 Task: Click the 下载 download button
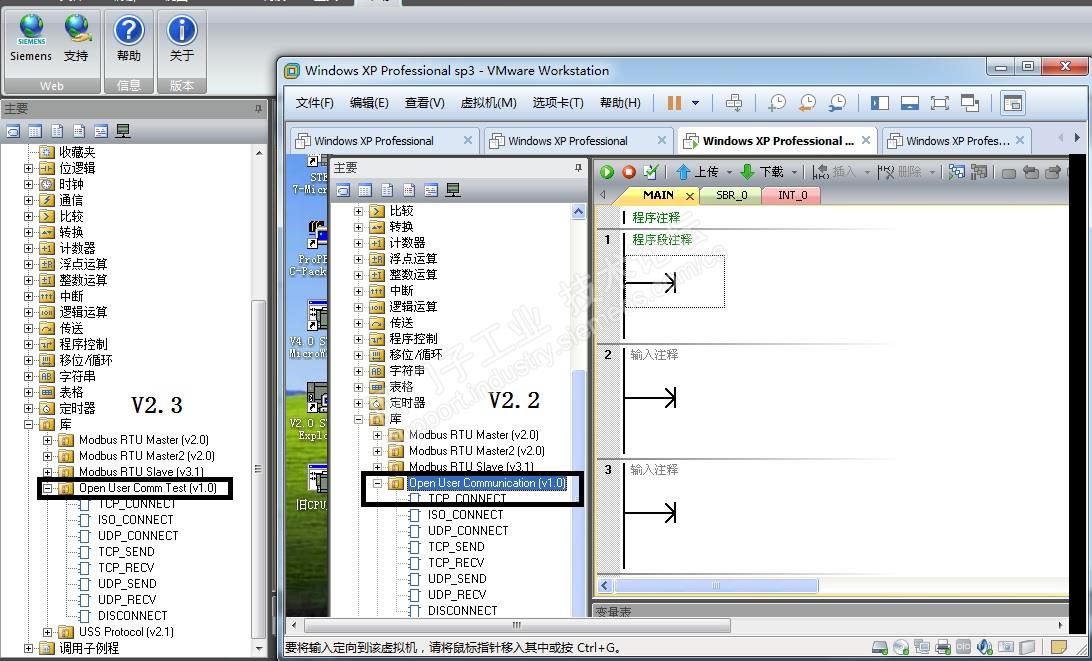(x=761, y=171)
